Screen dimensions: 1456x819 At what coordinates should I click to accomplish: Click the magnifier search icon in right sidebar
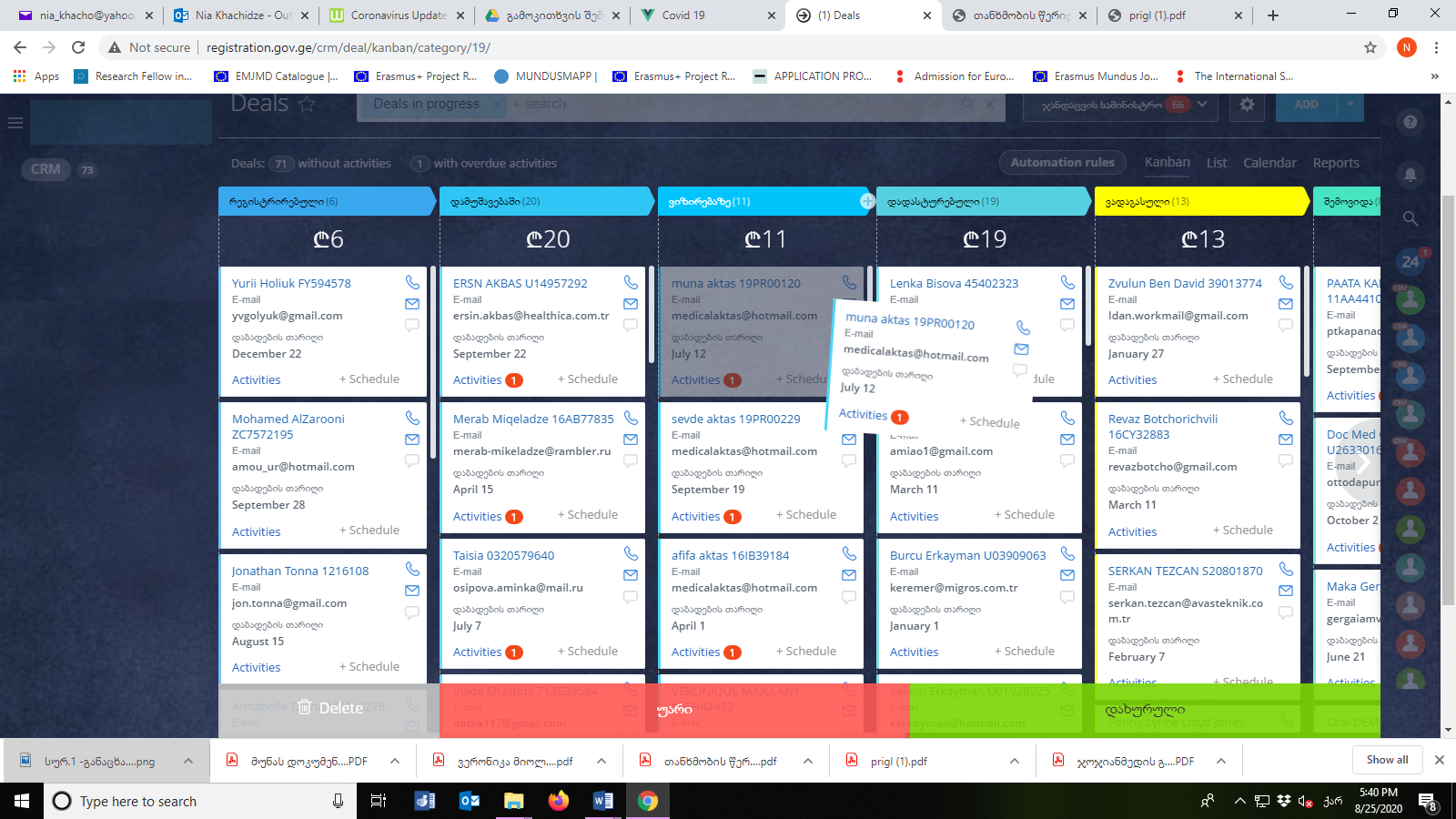click(x=1410, y=218)
